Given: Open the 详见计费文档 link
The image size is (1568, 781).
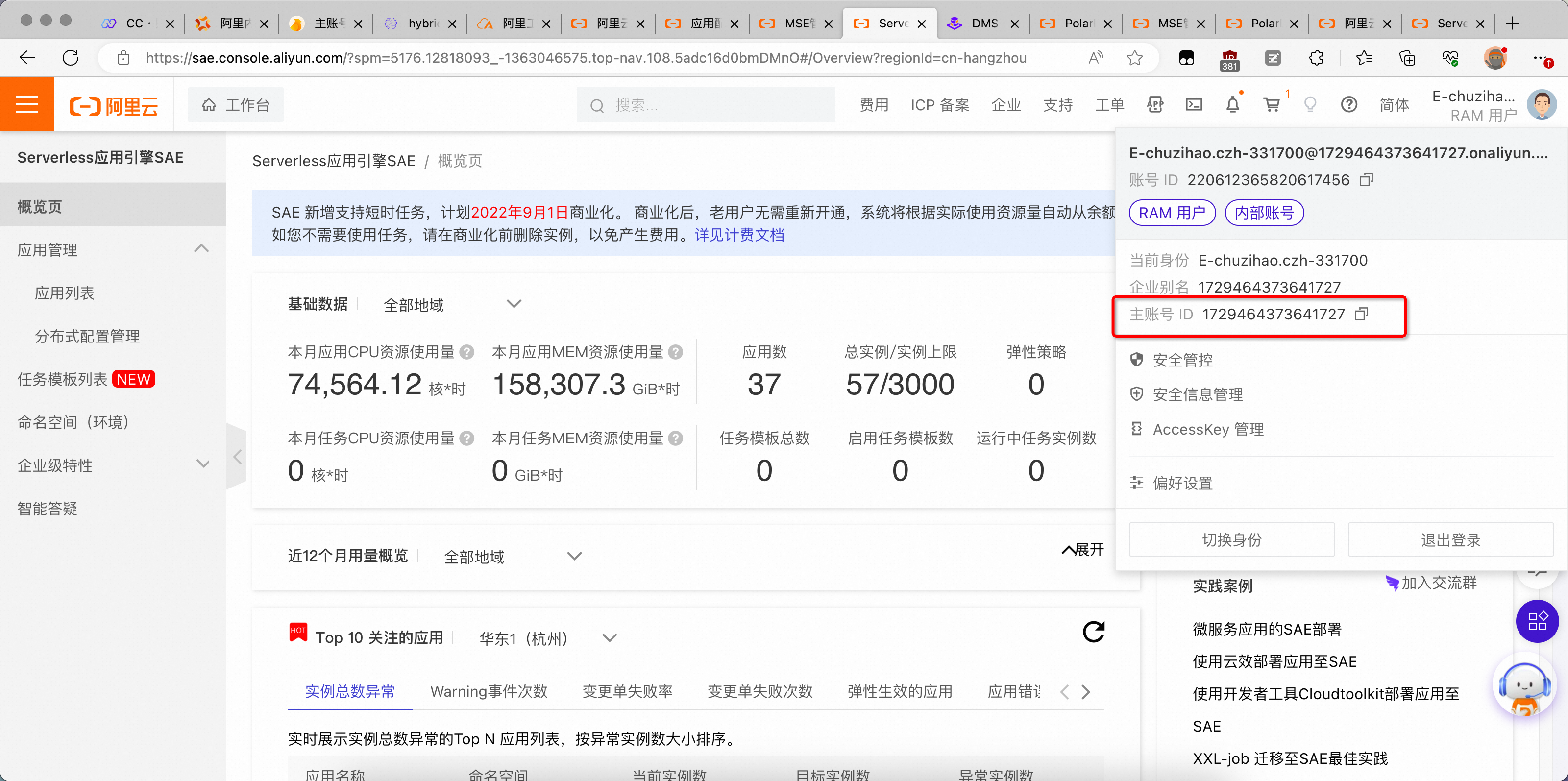Looking at the screenshot, I should coord(739,235).
